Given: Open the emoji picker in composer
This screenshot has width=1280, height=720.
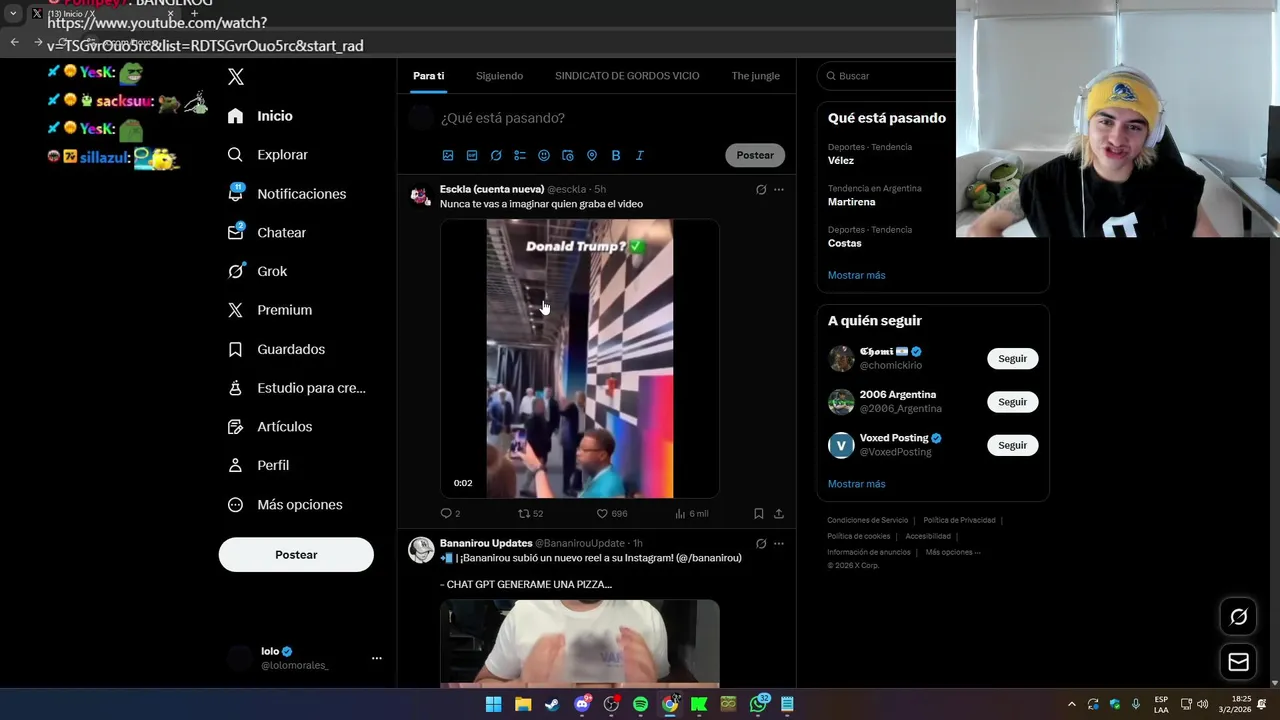Looking at the screenshot, I should click(x=544, y=155).
